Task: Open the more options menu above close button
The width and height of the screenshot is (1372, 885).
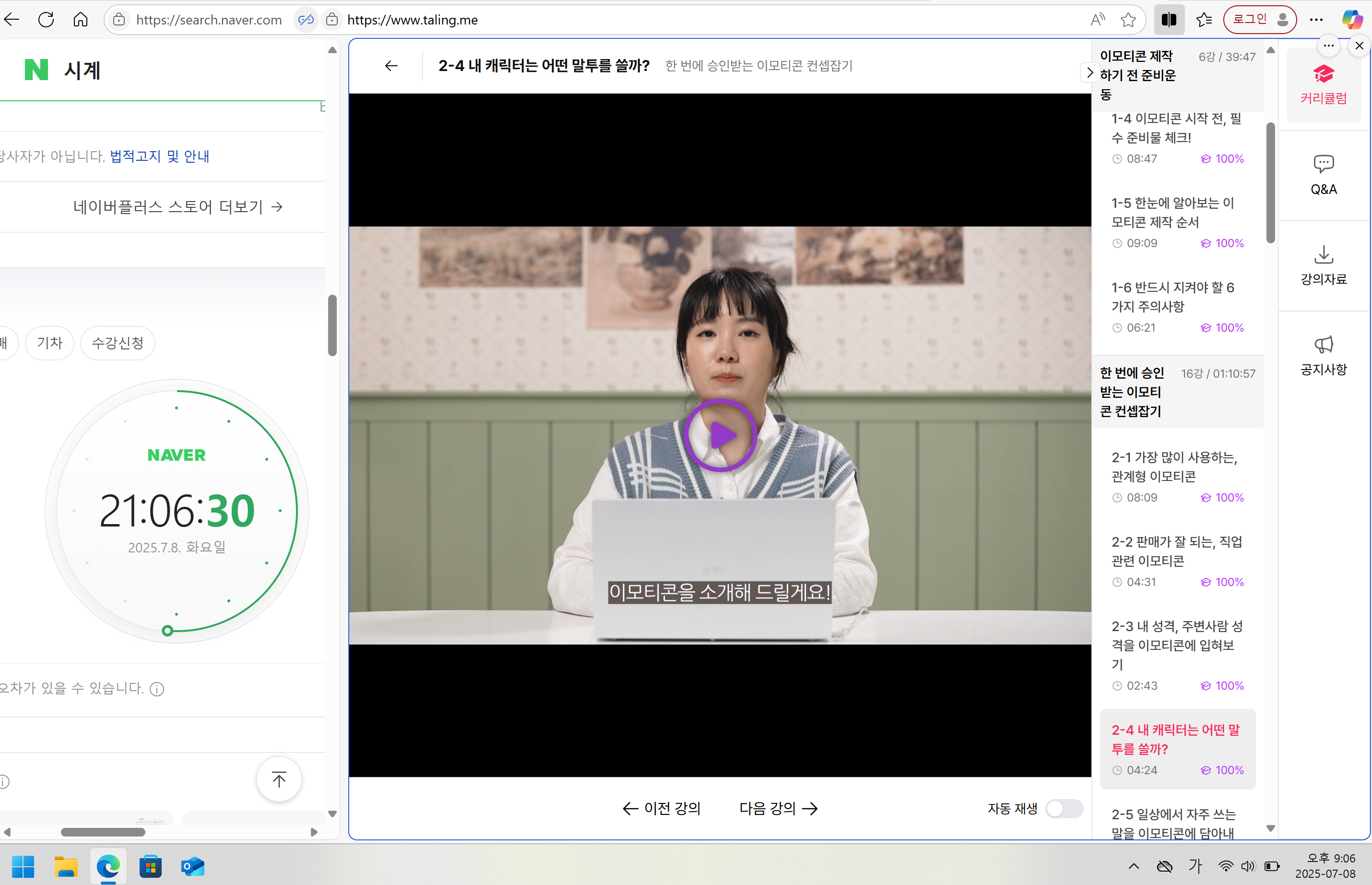Action: [1329, 46]
